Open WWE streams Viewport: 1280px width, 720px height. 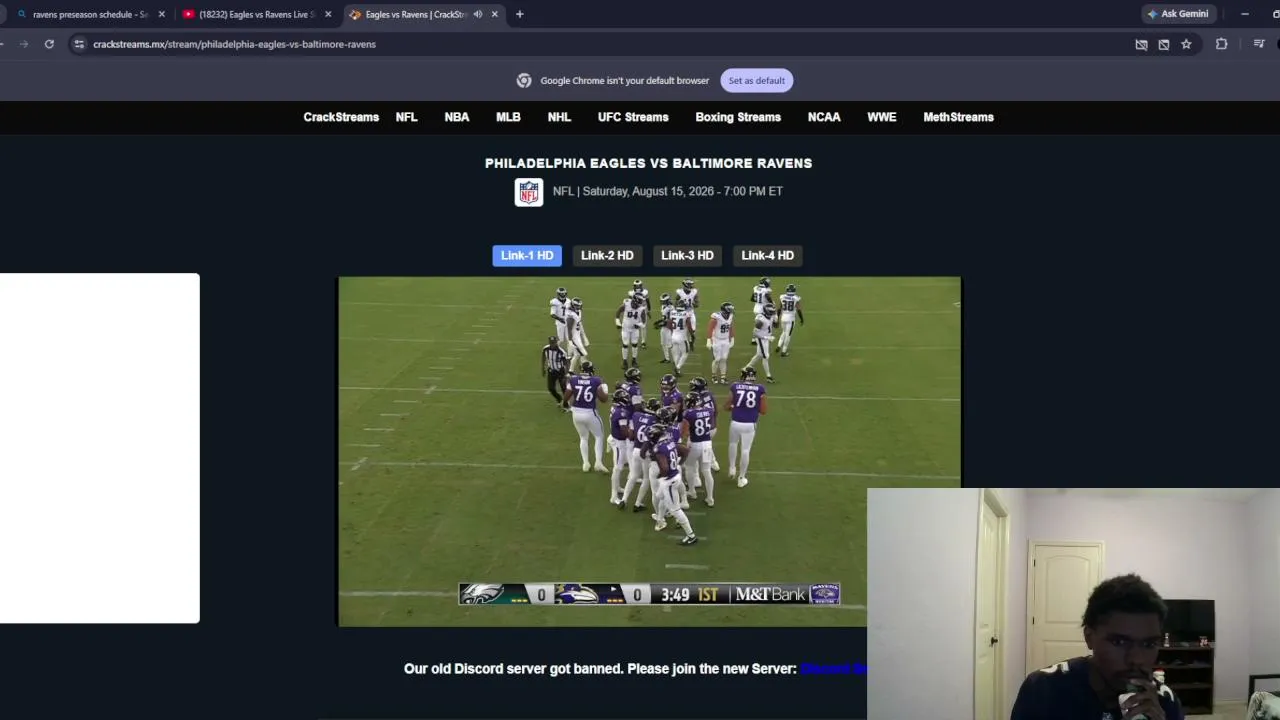882,117
